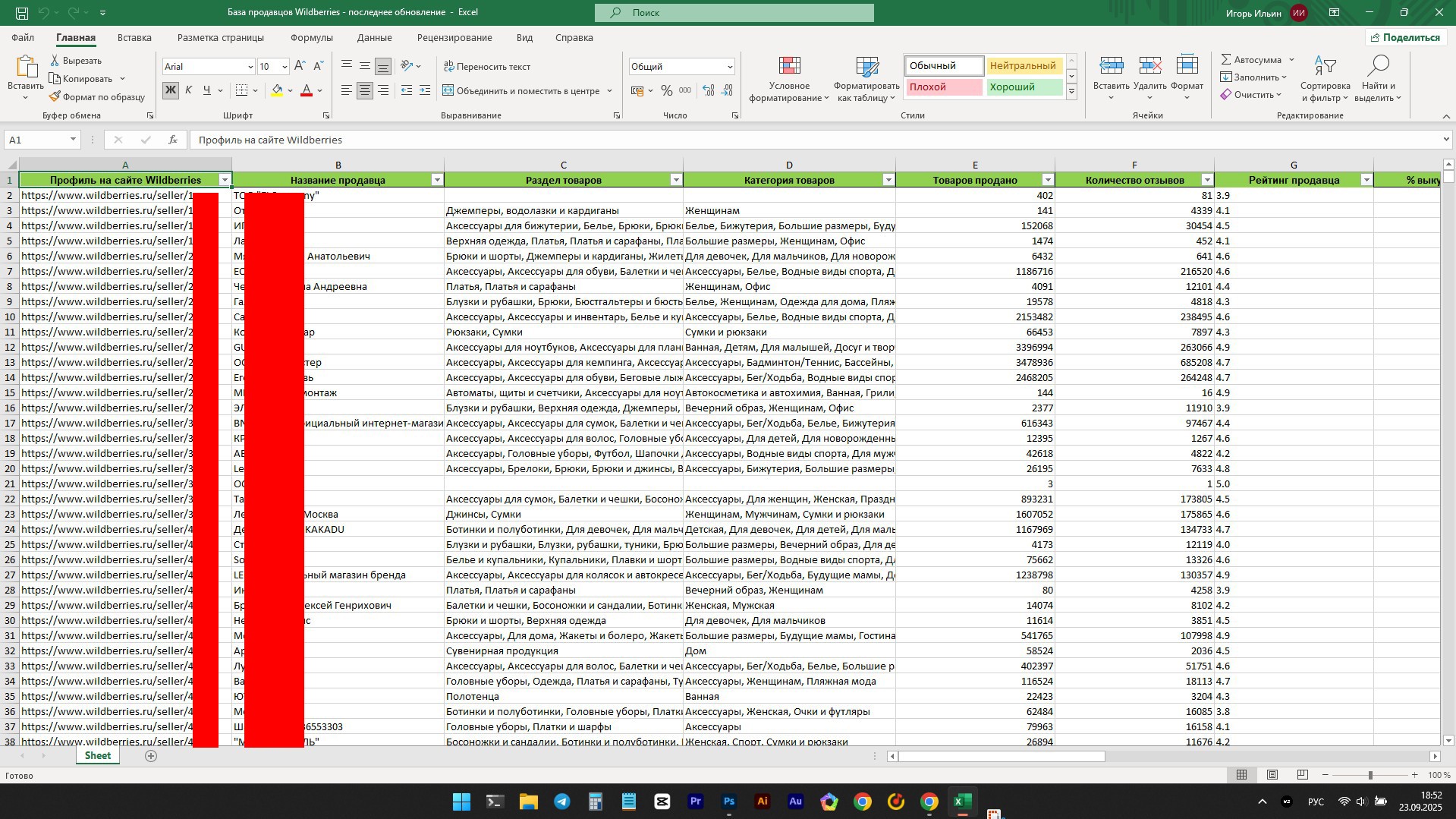Click the Format Painter (Формат по образцу) icon
The height and width of the screenshot is (819, 1456).
coord(55,96)
